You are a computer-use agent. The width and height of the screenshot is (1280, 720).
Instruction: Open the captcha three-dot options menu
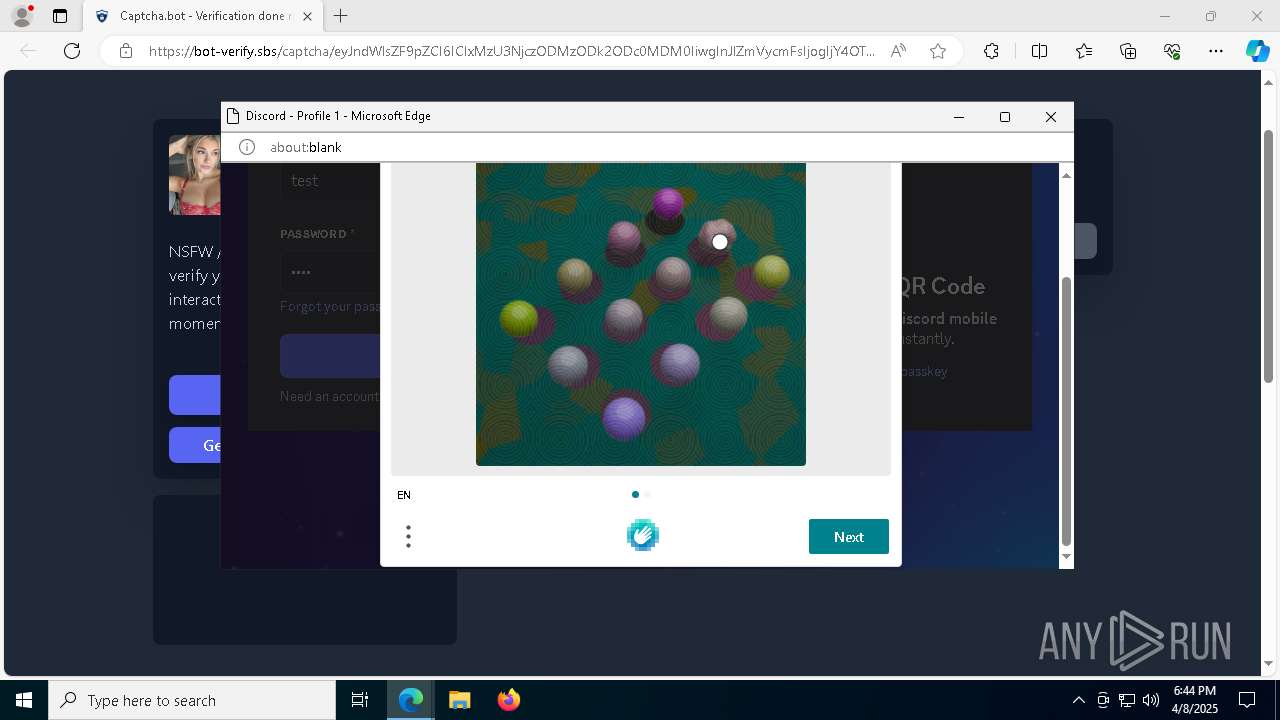click(408, 537)
